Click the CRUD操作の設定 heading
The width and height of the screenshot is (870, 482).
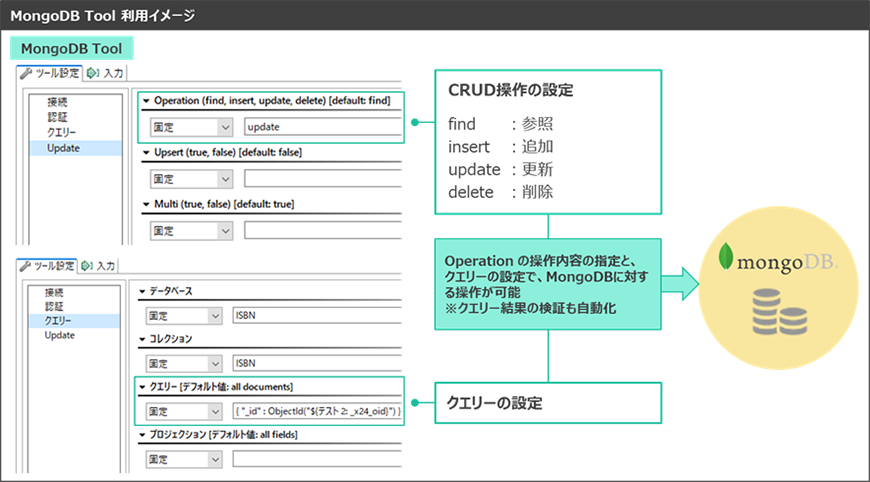[510, 90]
